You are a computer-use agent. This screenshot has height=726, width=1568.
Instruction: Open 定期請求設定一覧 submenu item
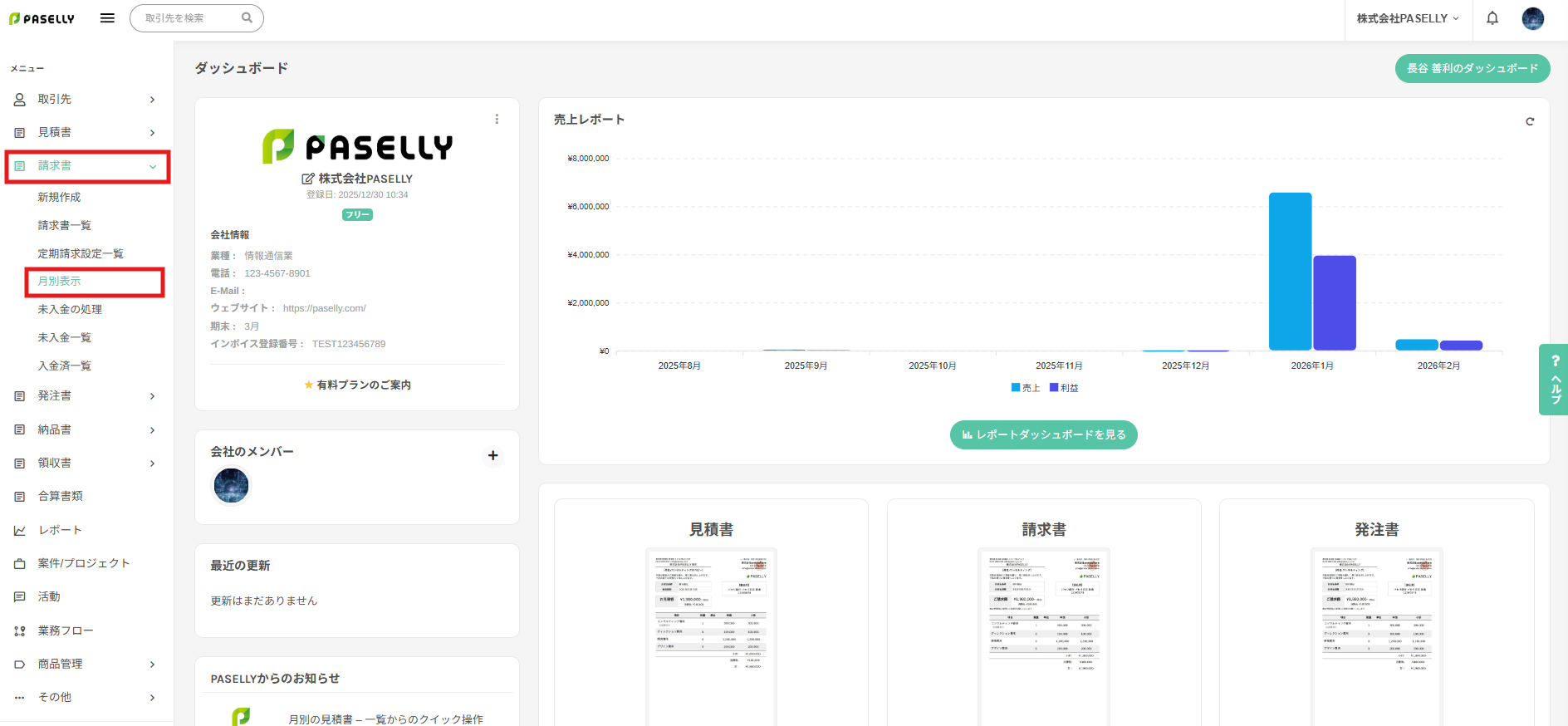point(81,253)
